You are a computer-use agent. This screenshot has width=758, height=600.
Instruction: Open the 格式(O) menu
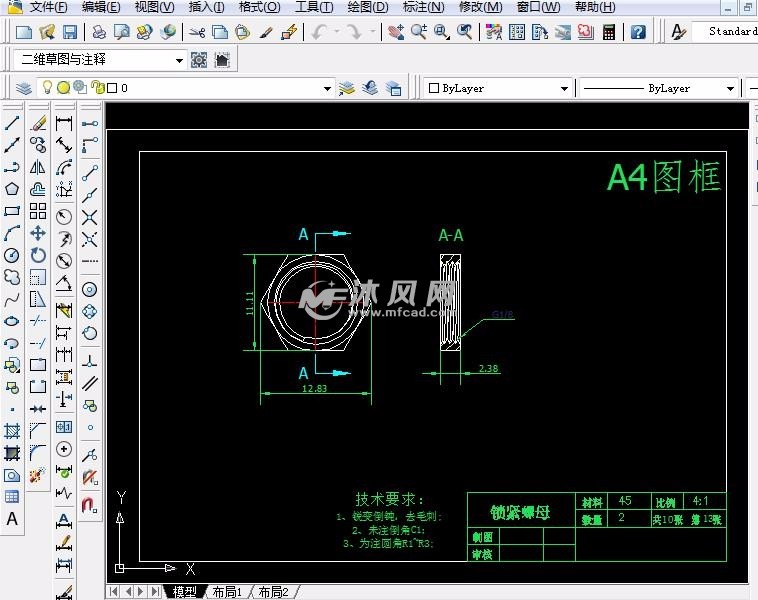pos(258,7)
